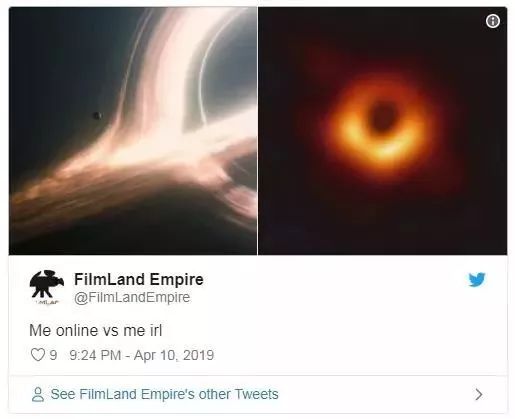
Task: Click the small planet in left image
Action: tap(97, 116)
